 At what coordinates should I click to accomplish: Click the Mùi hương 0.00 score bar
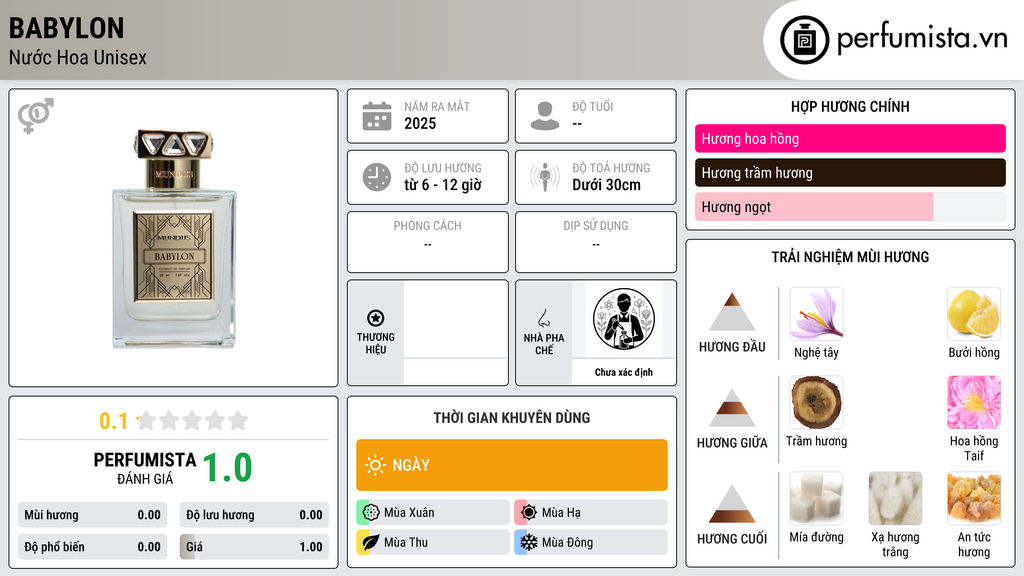[x=93, y=515]
